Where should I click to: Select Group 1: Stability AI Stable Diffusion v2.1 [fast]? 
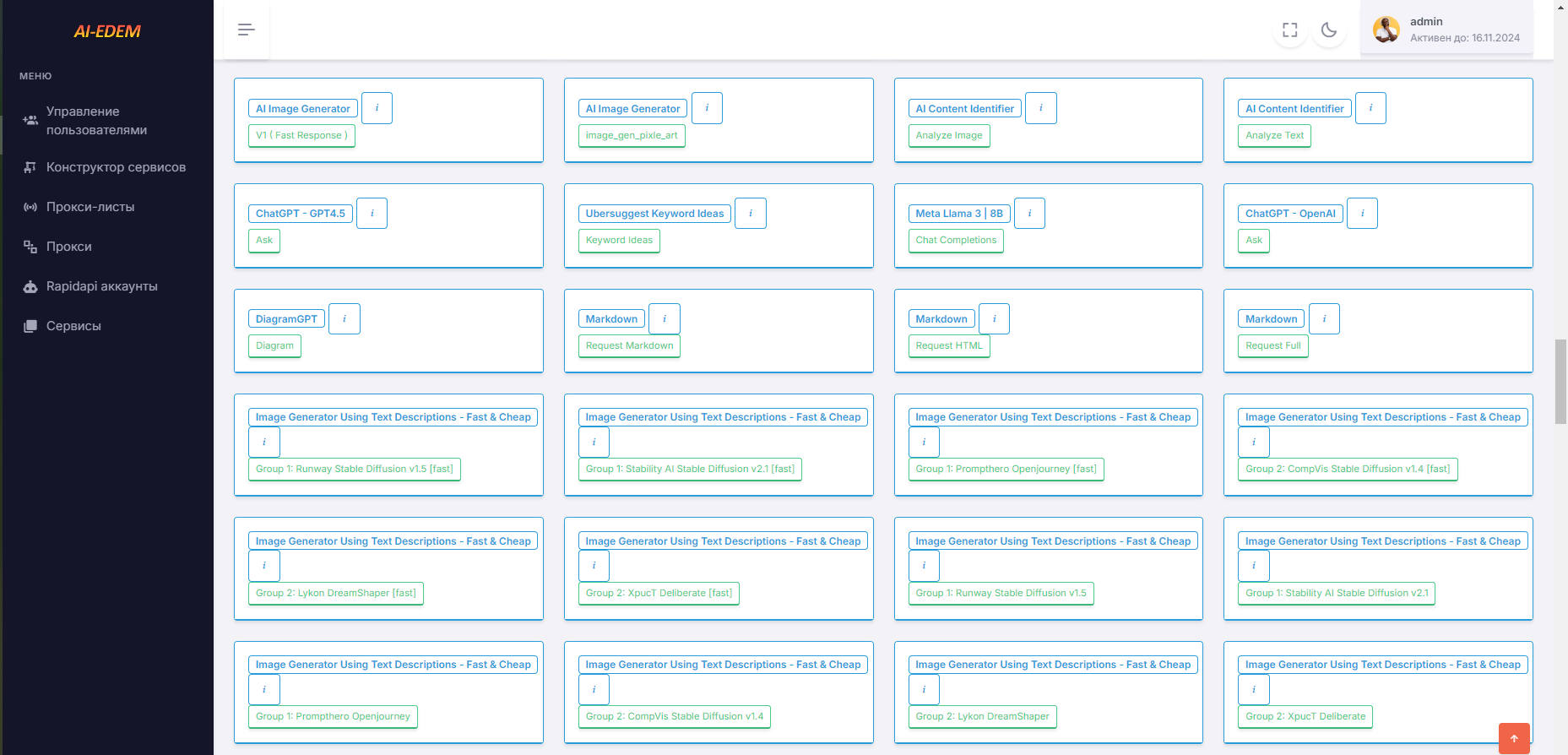(x=690, y=469)
